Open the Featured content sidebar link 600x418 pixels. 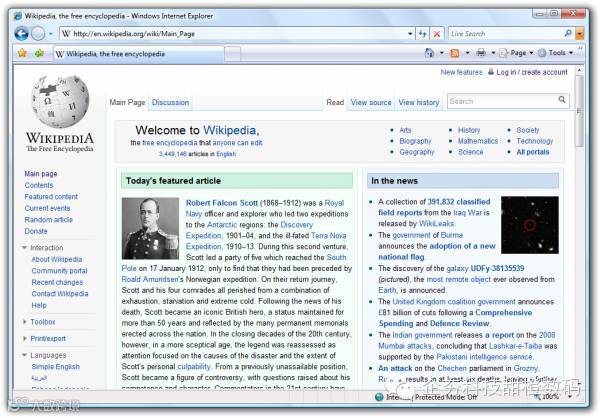pyautogui.click(x=51, y=197)
